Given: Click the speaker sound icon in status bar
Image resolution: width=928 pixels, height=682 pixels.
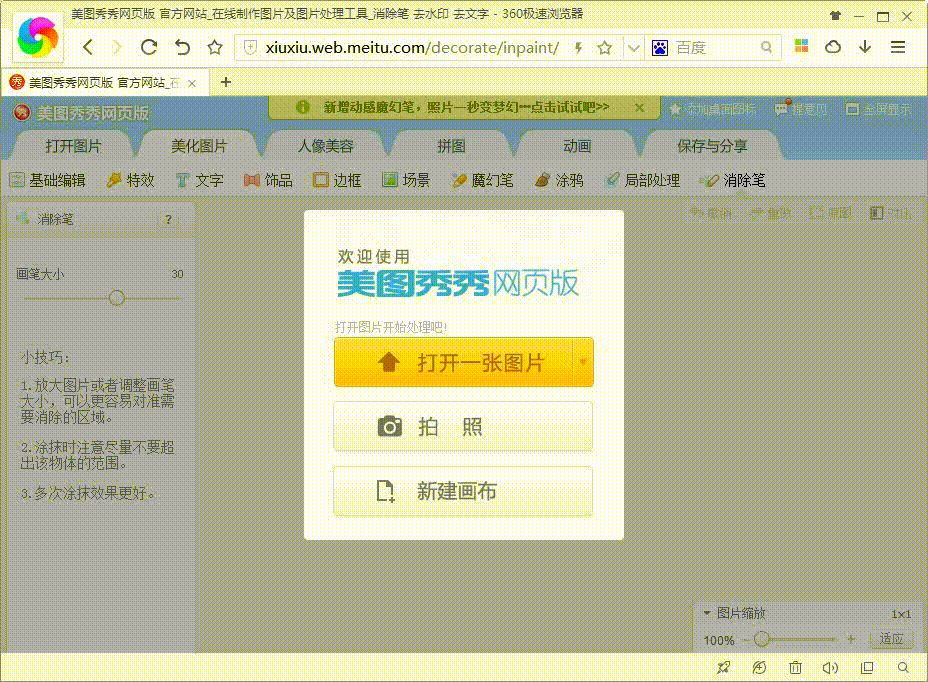Looking at the screenshot, I should pos(830,668).
